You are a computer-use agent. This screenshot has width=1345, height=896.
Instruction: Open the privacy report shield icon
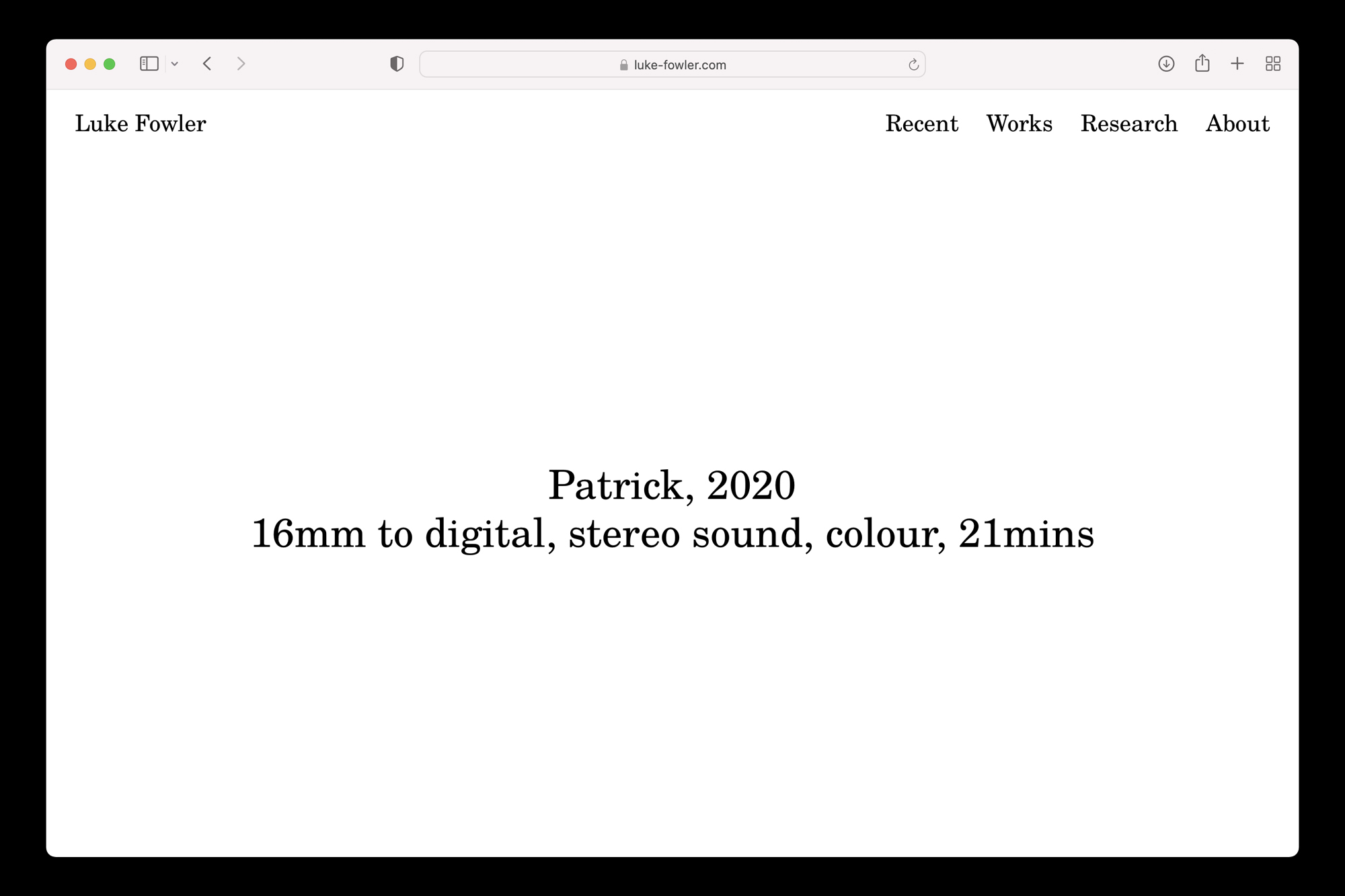(397, 64)
